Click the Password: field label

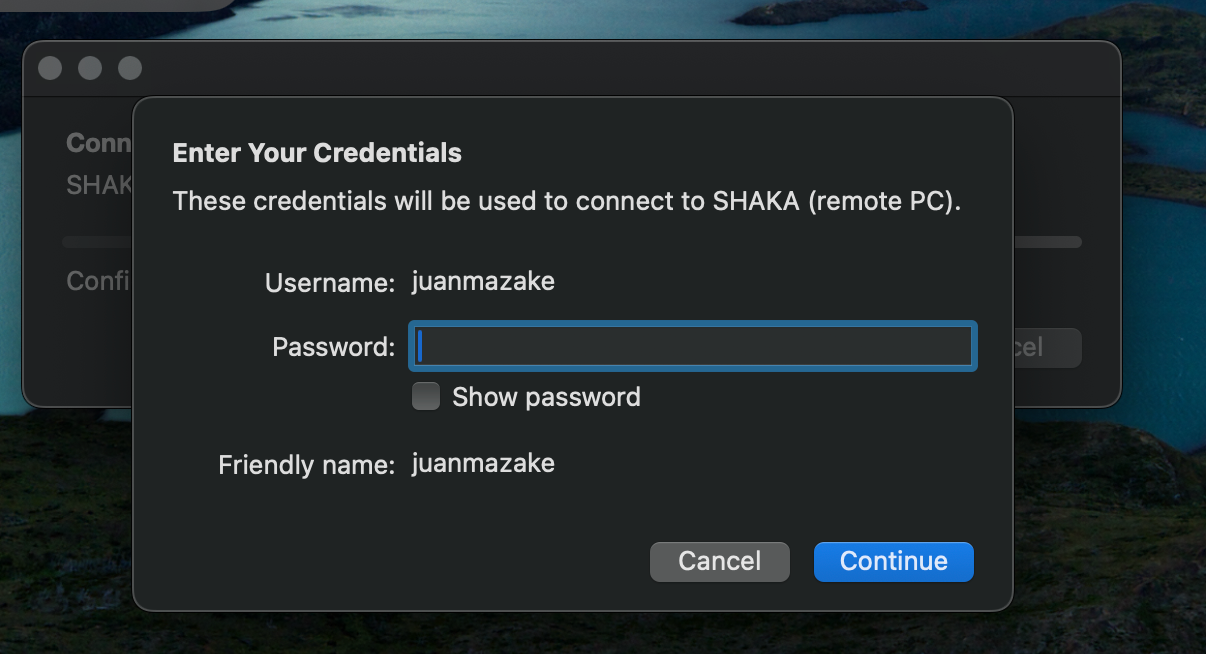point(333,347)
